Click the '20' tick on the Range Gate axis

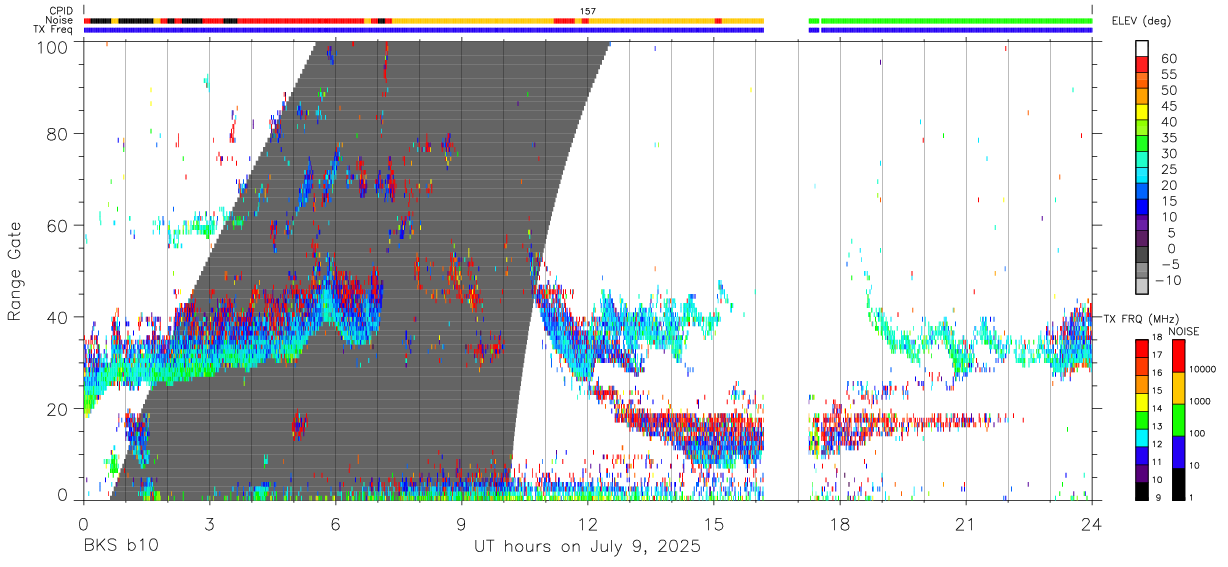point(58,408)
